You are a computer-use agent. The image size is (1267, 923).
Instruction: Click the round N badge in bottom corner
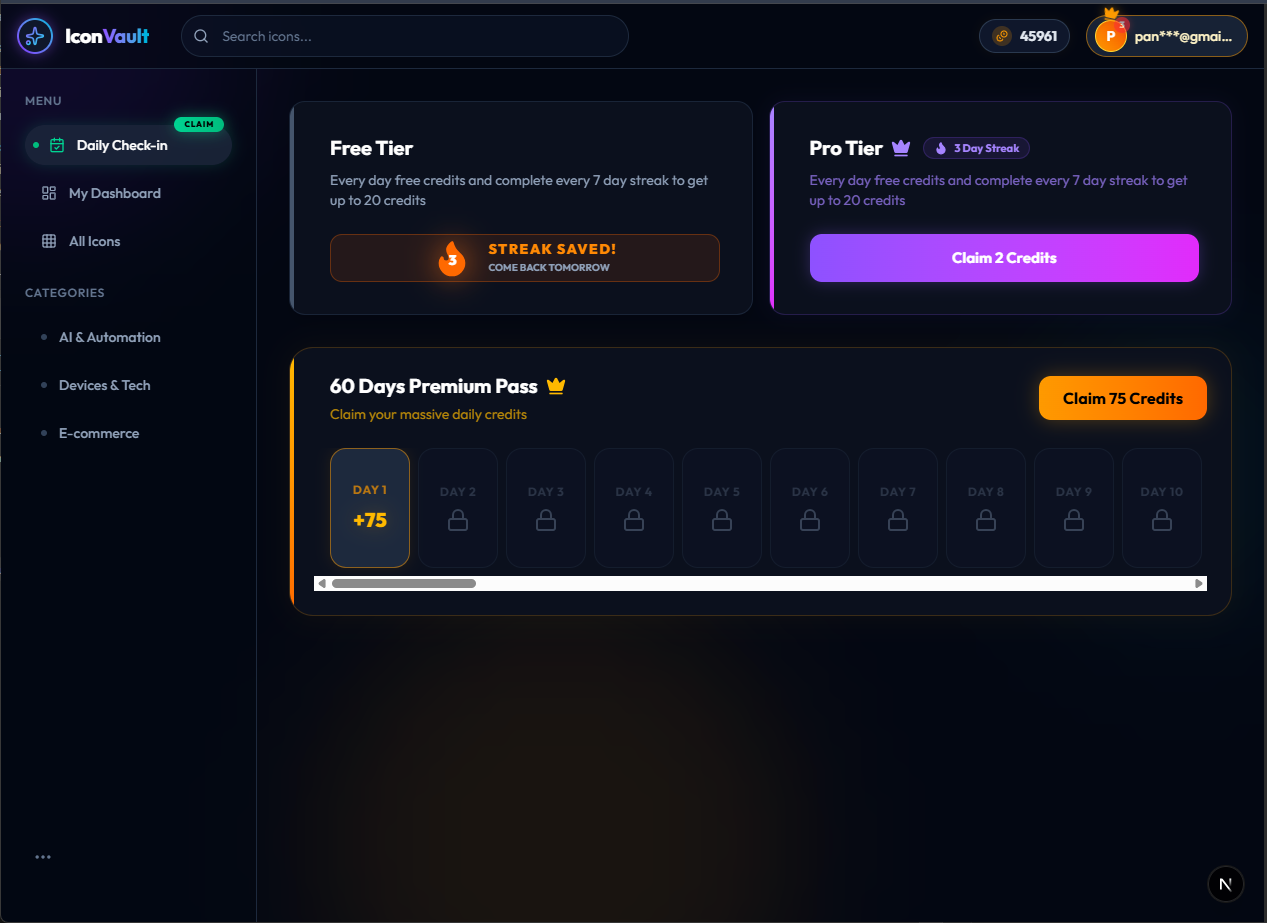pos(1226,884)
